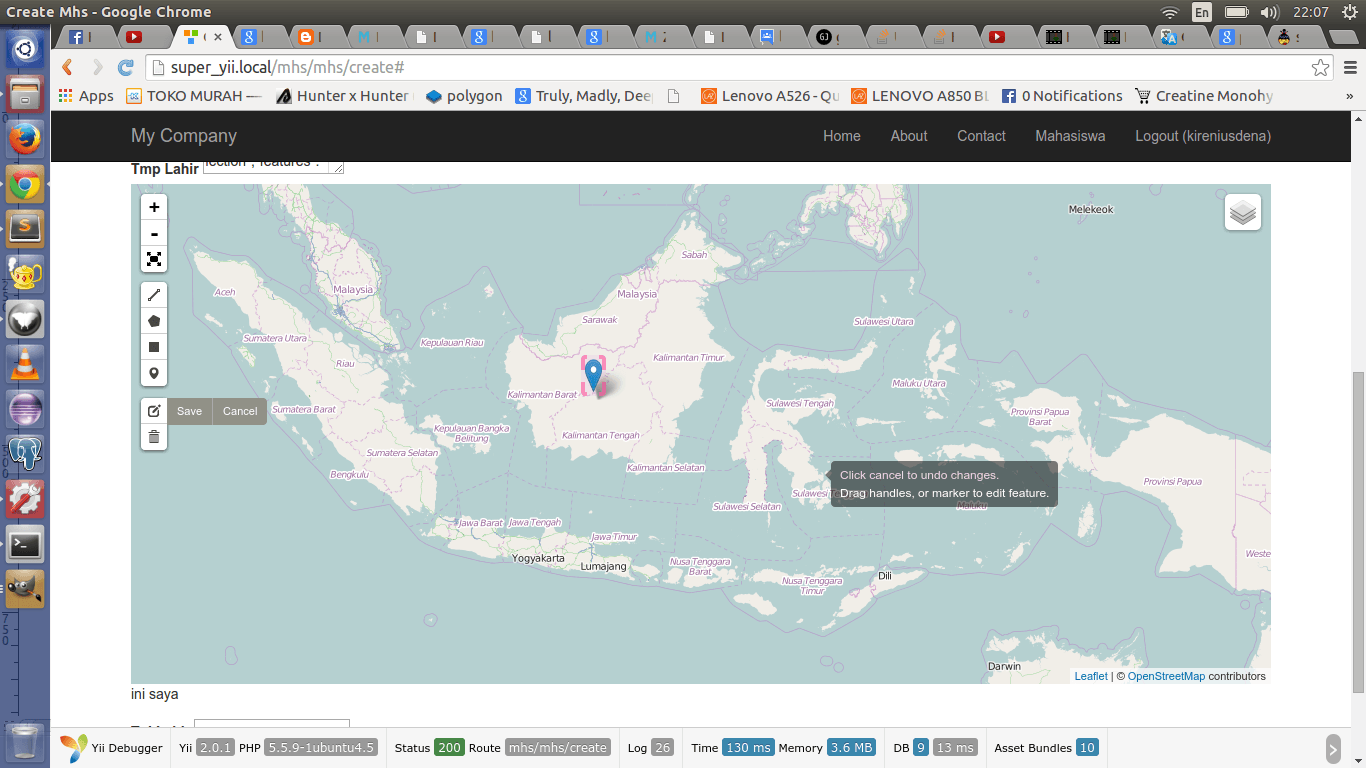
Task: Bookmark this page with star icon
Action: coord(1321,68)
